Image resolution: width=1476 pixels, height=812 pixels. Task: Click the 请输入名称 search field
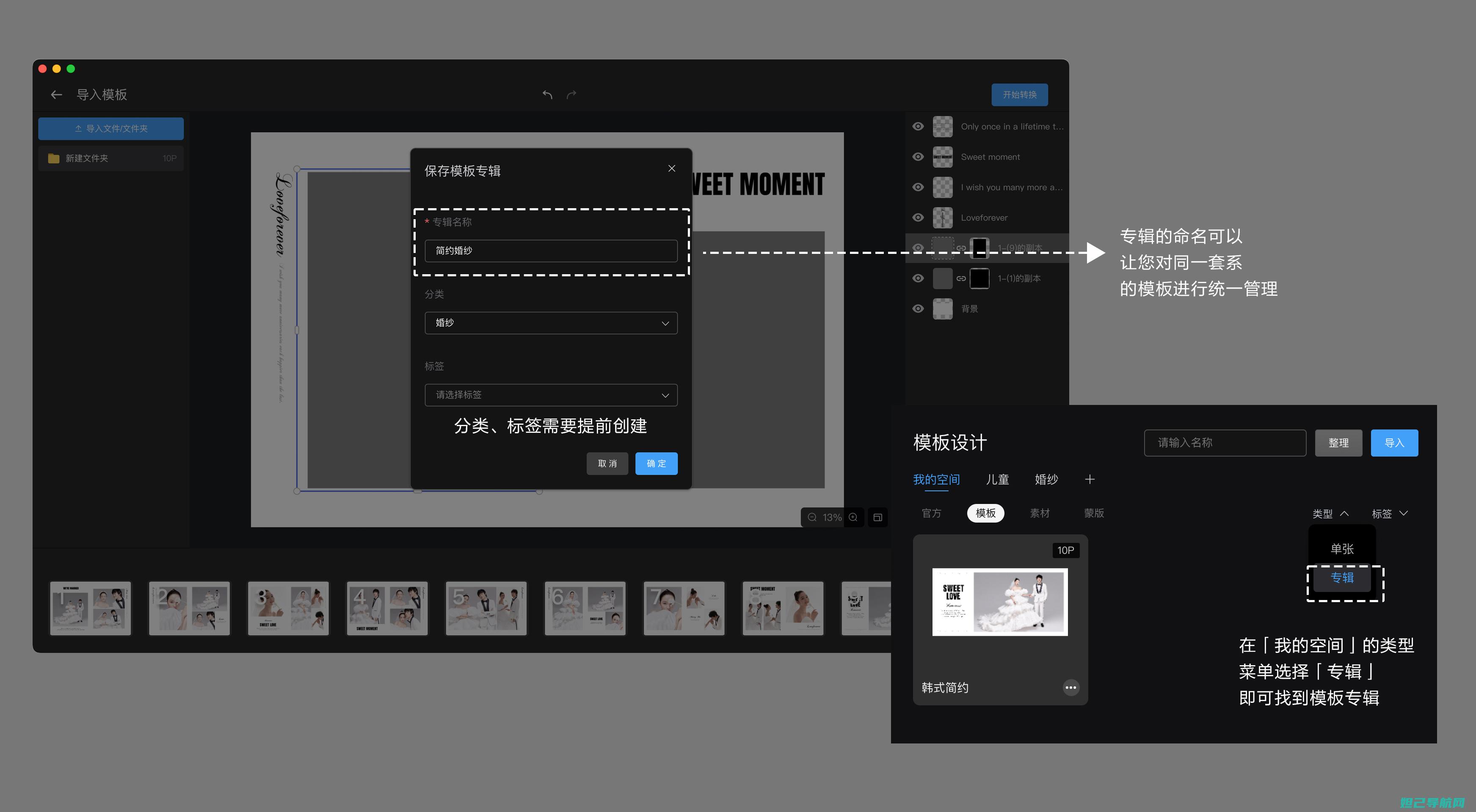click(1225, 443)
